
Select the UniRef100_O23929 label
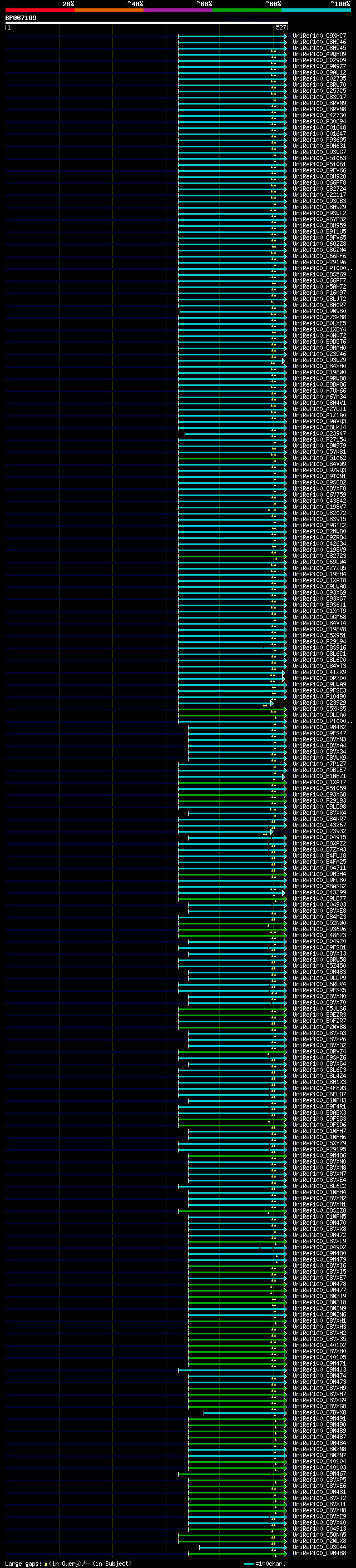click(319, 703)
